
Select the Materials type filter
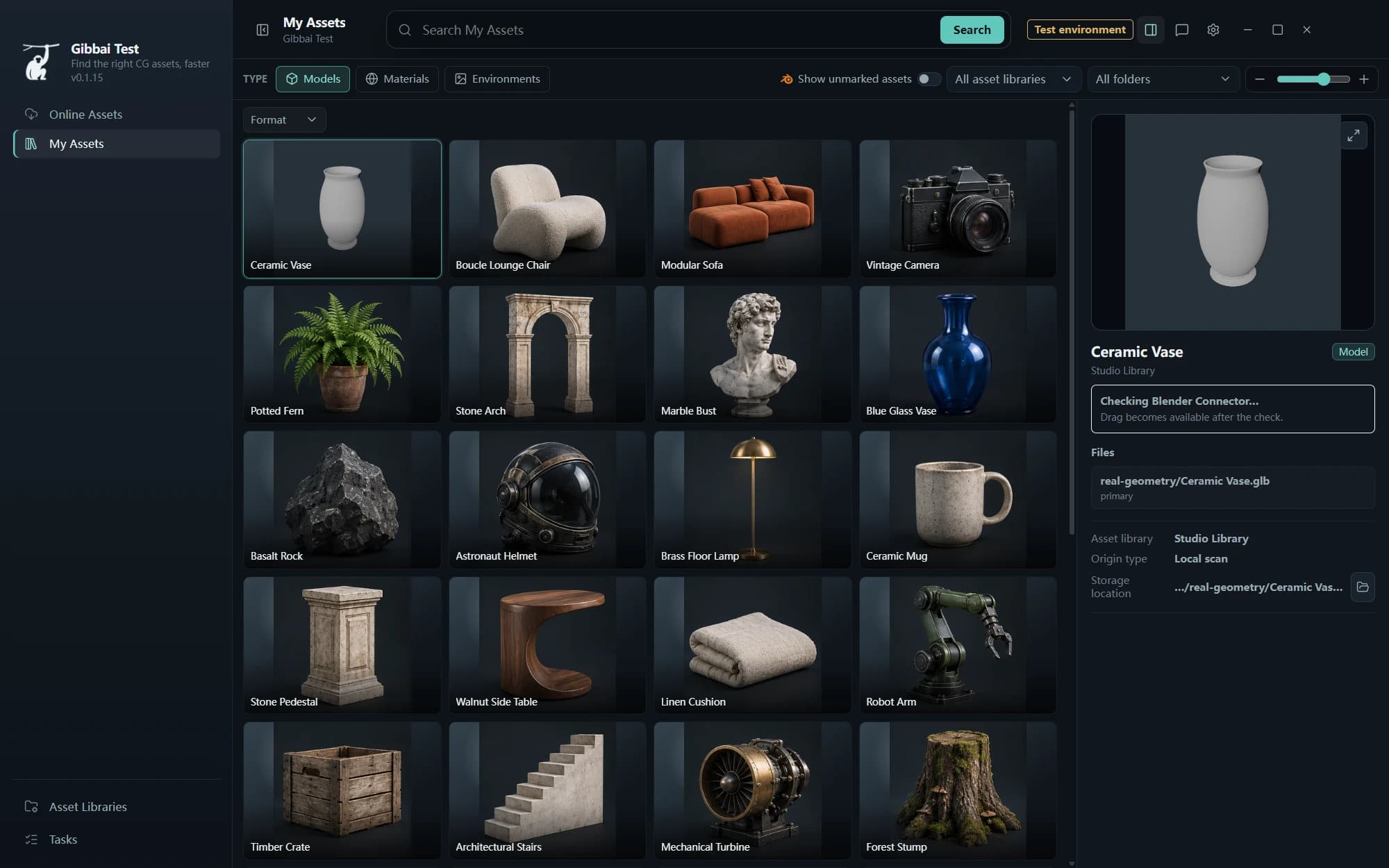(x=397, y=79)
